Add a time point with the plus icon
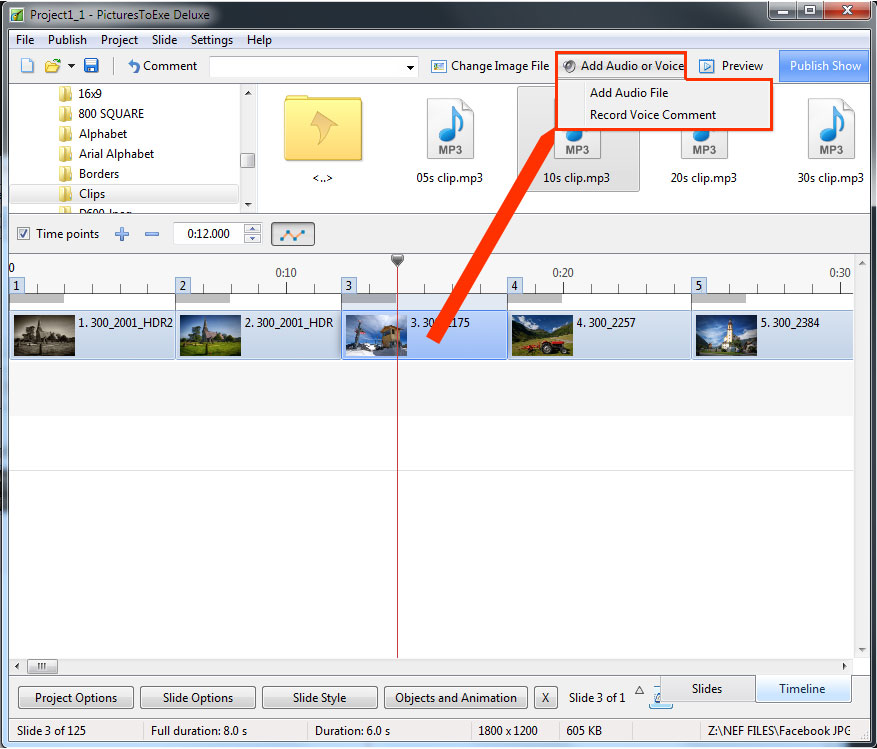Screen dimensions: 877x749 [x=122, y=233]
